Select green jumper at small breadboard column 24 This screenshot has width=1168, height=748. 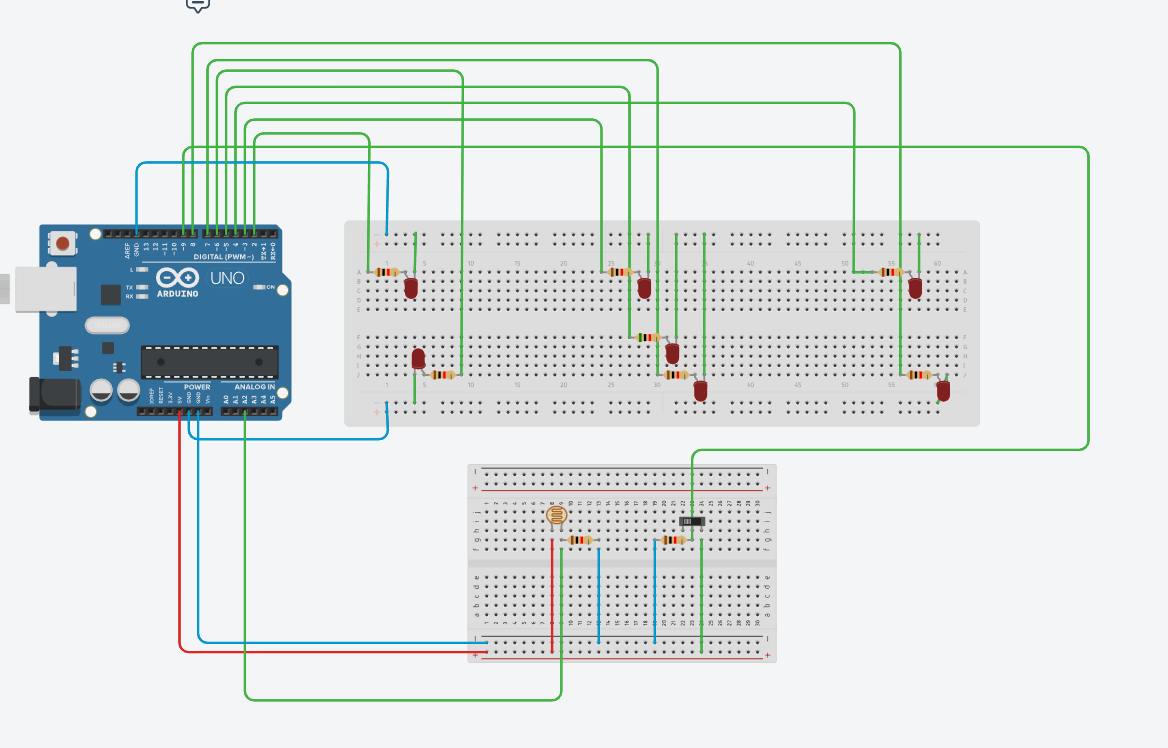click(702, 596)
